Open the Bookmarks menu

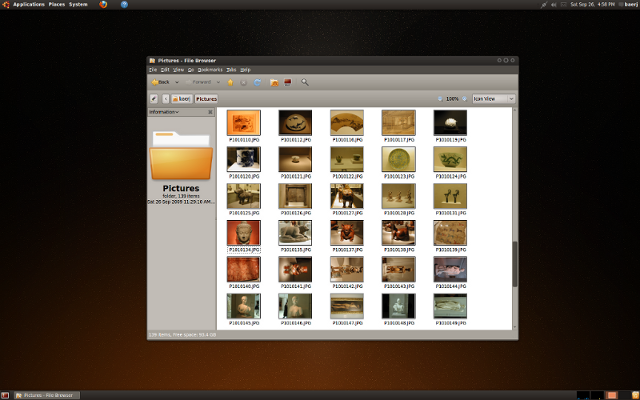point(210,70)
